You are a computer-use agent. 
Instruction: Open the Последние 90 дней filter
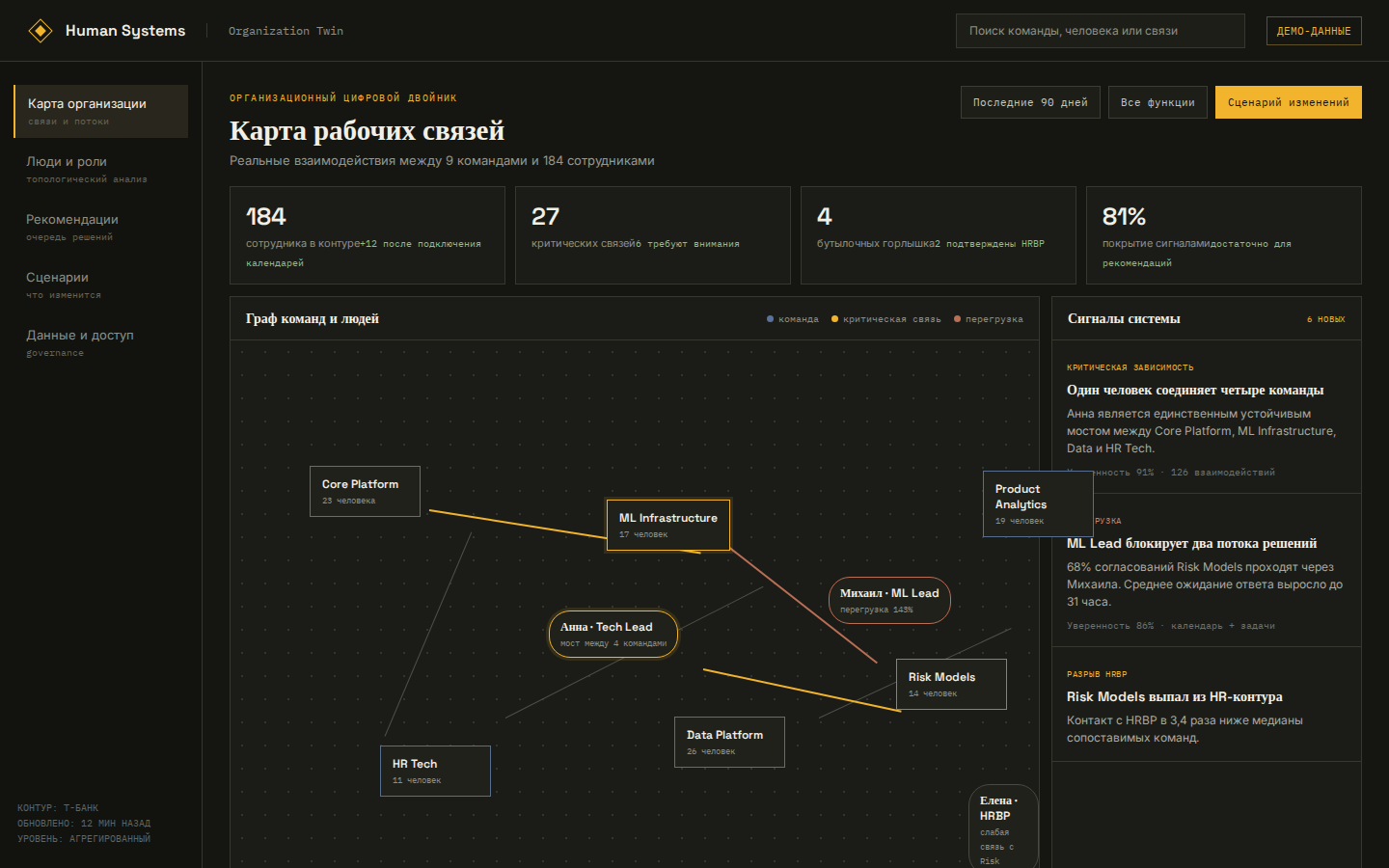coord(1030,102)
